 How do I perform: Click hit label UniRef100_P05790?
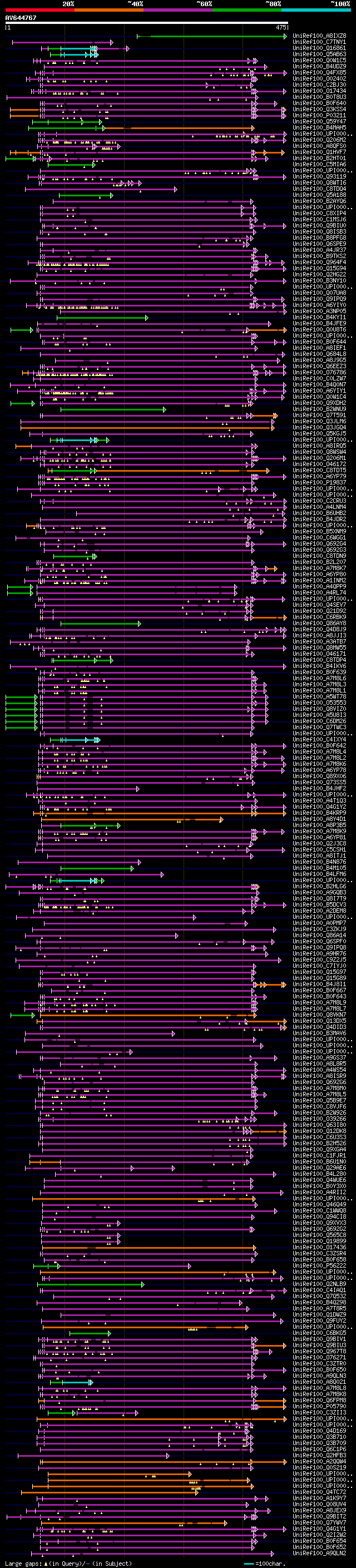(319, 1406)
